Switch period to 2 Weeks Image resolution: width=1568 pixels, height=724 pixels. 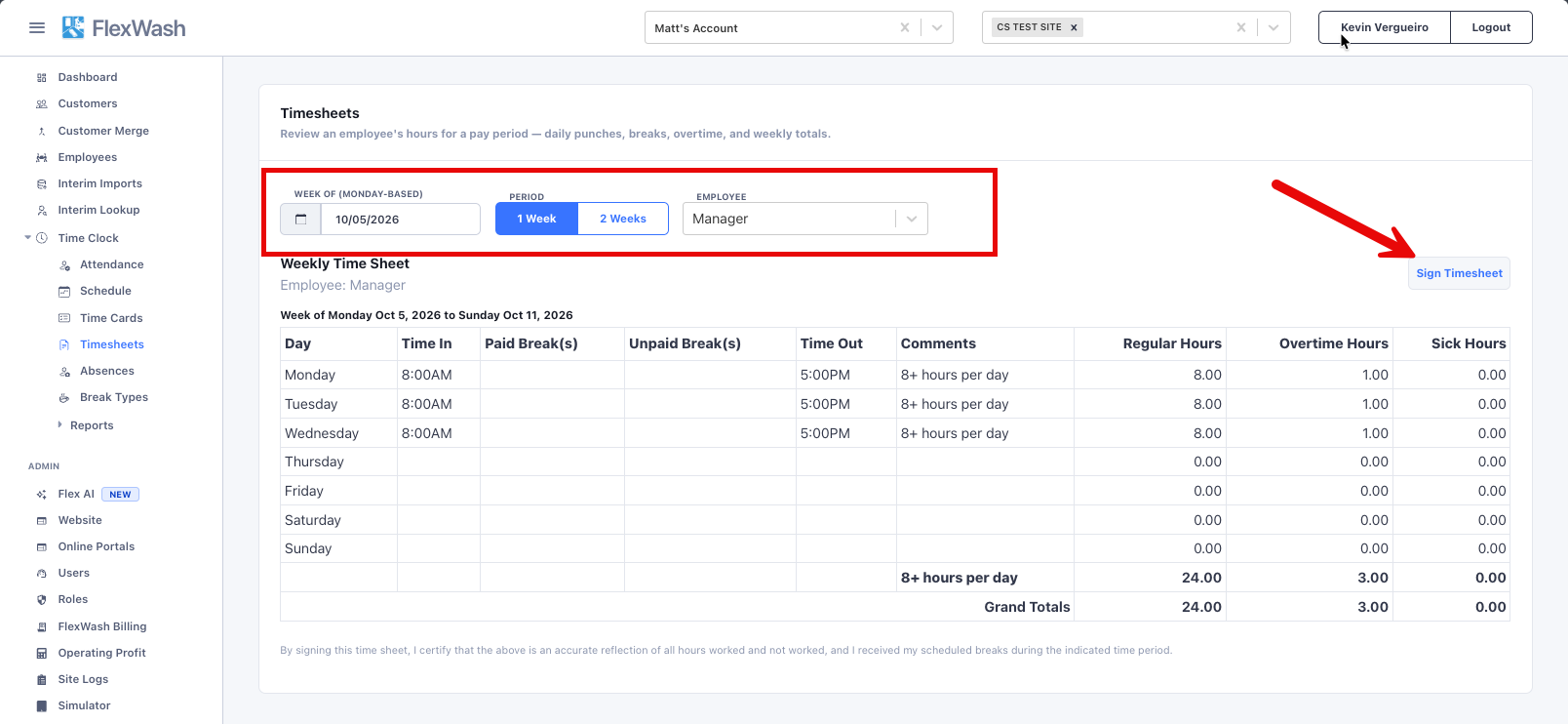623,219
